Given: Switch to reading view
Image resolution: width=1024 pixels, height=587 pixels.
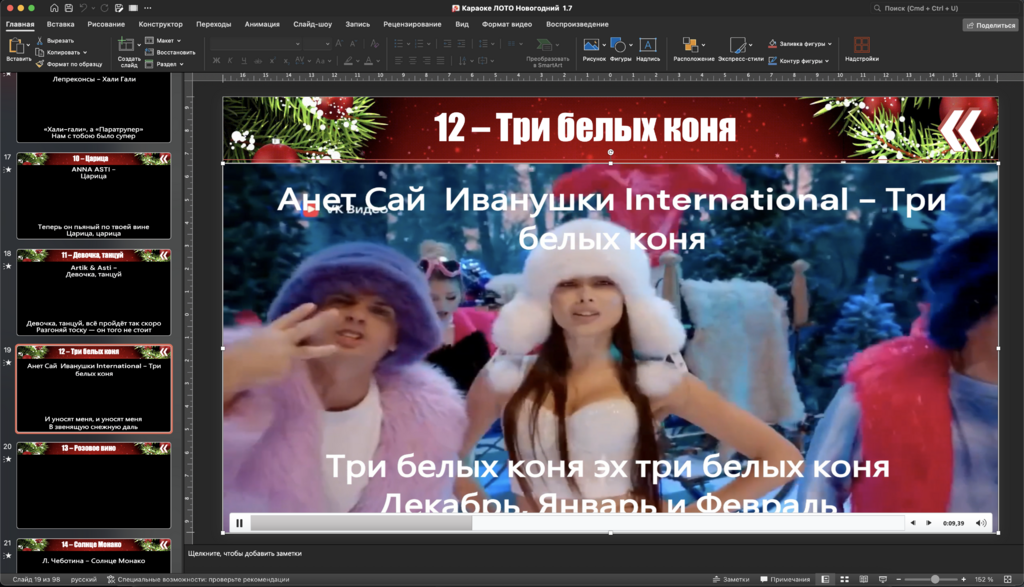Looking at the screenshot, I should tap(863, 579).
